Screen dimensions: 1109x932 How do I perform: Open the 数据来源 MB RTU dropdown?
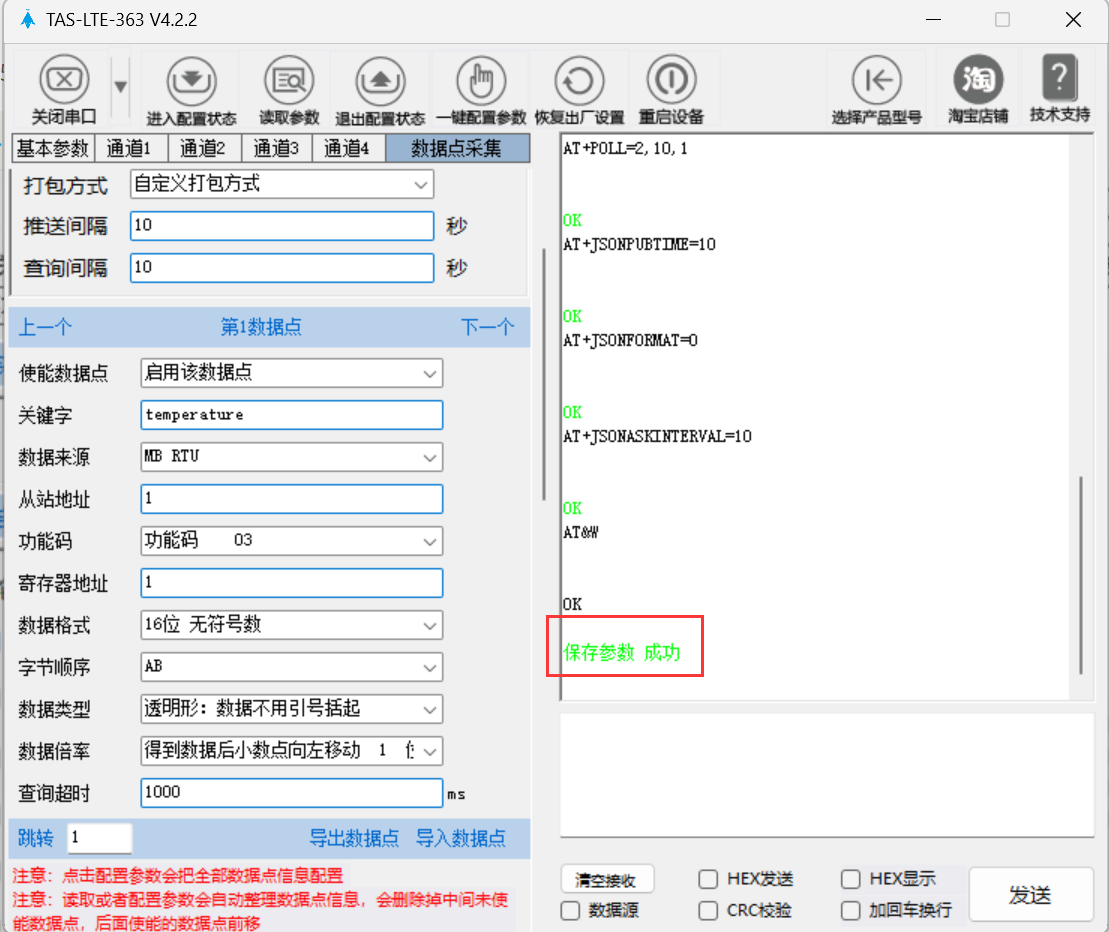click(291, 457)
